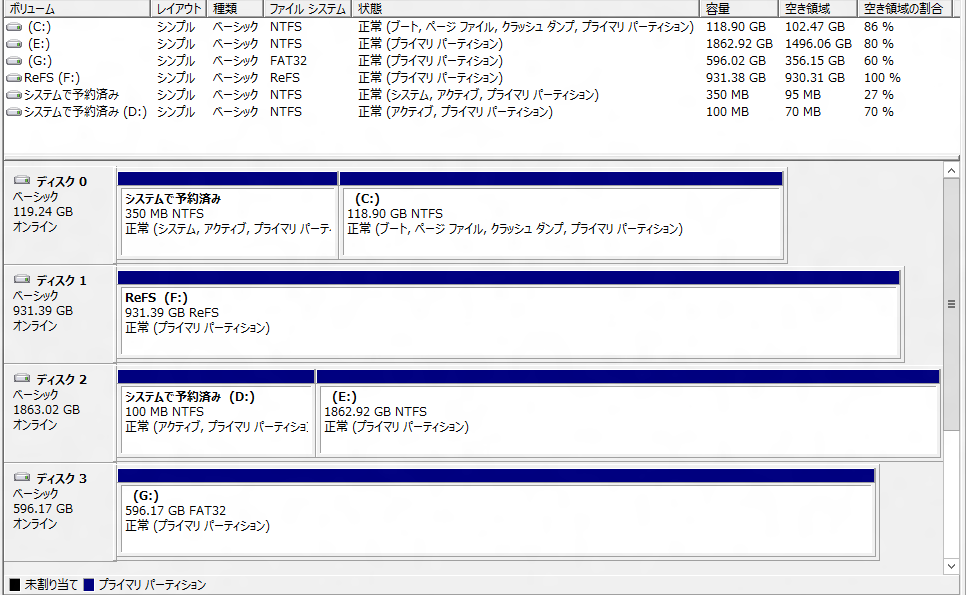Screen dimensions: 966x595
Task: Select the 931.39 GB ReFS (F:) partition block
Action: [x=508, y=320]
